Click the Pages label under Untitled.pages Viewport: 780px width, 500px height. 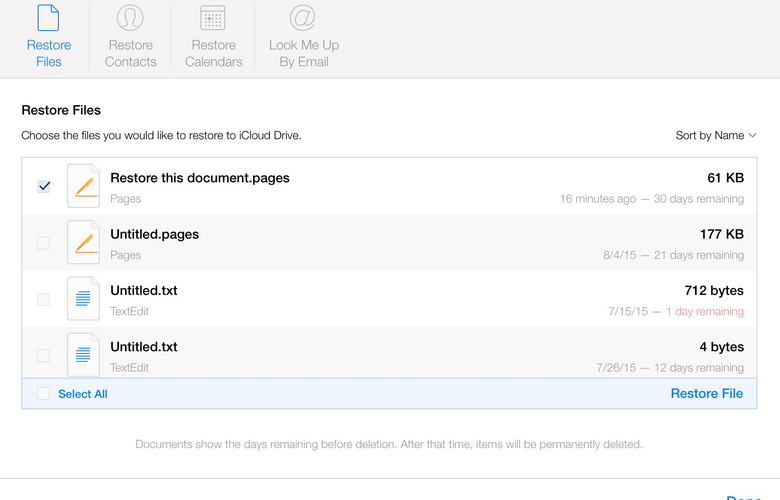[x=126, y=255]
